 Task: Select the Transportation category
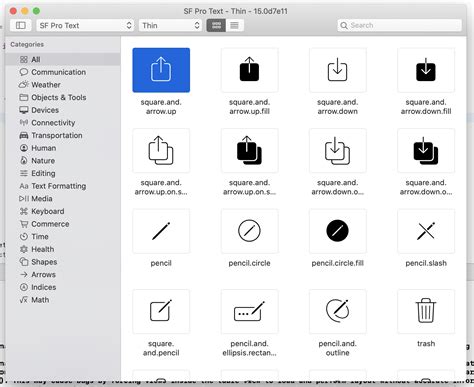coord(63,135)
